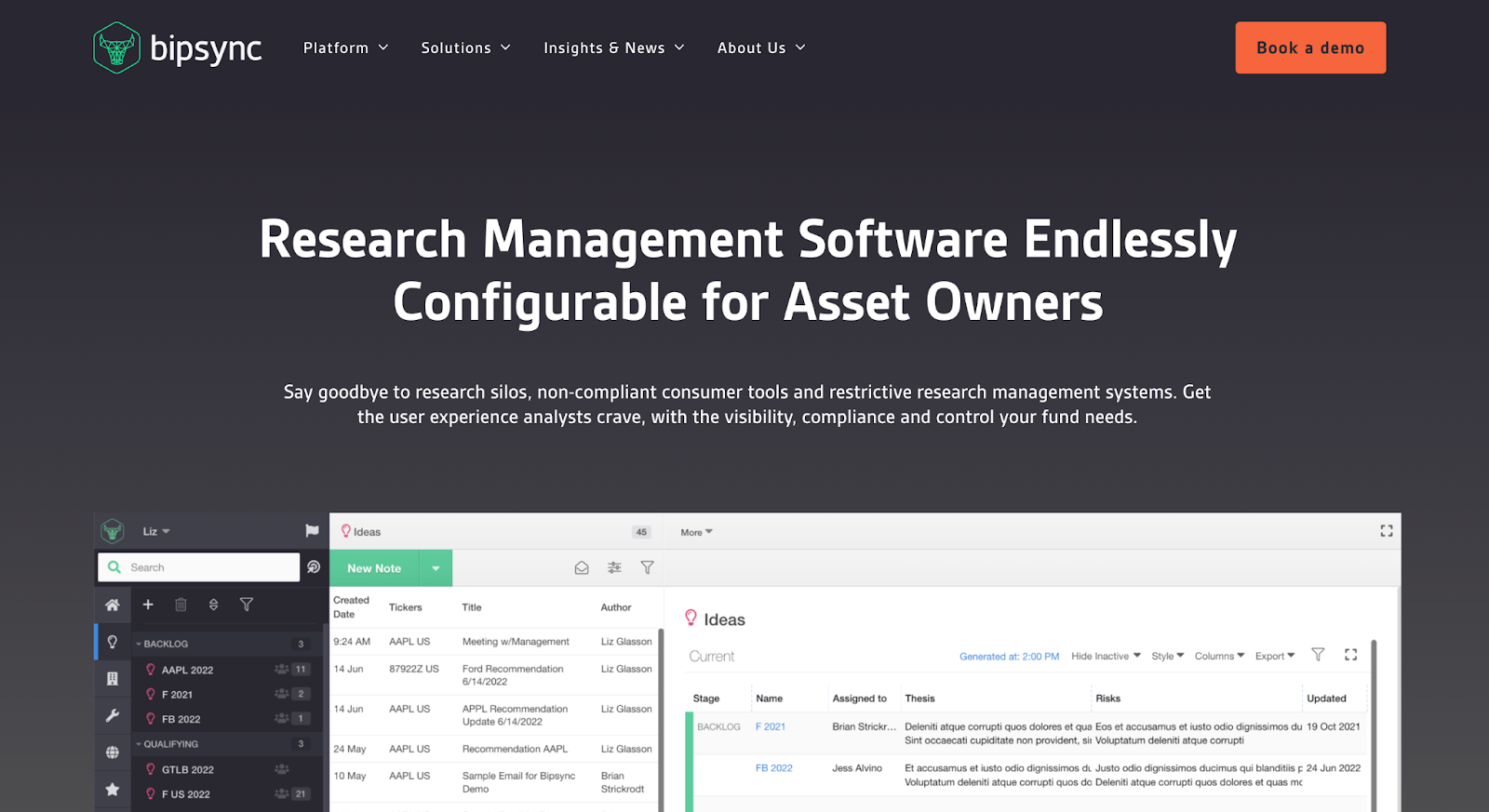Open the Style dropdown
1489x812 pixels.
point(1167,656)
